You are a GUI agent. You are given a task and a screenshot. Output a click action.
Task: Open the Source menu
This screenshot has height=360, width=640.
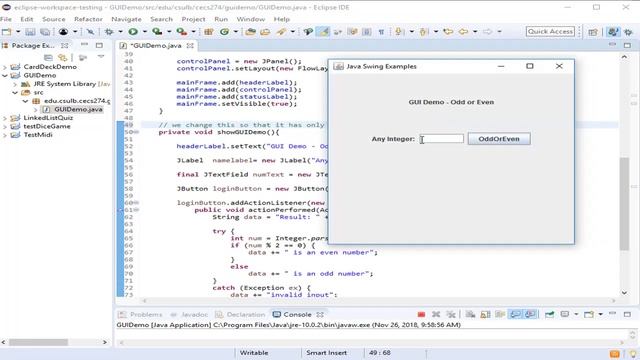(53, 19)
